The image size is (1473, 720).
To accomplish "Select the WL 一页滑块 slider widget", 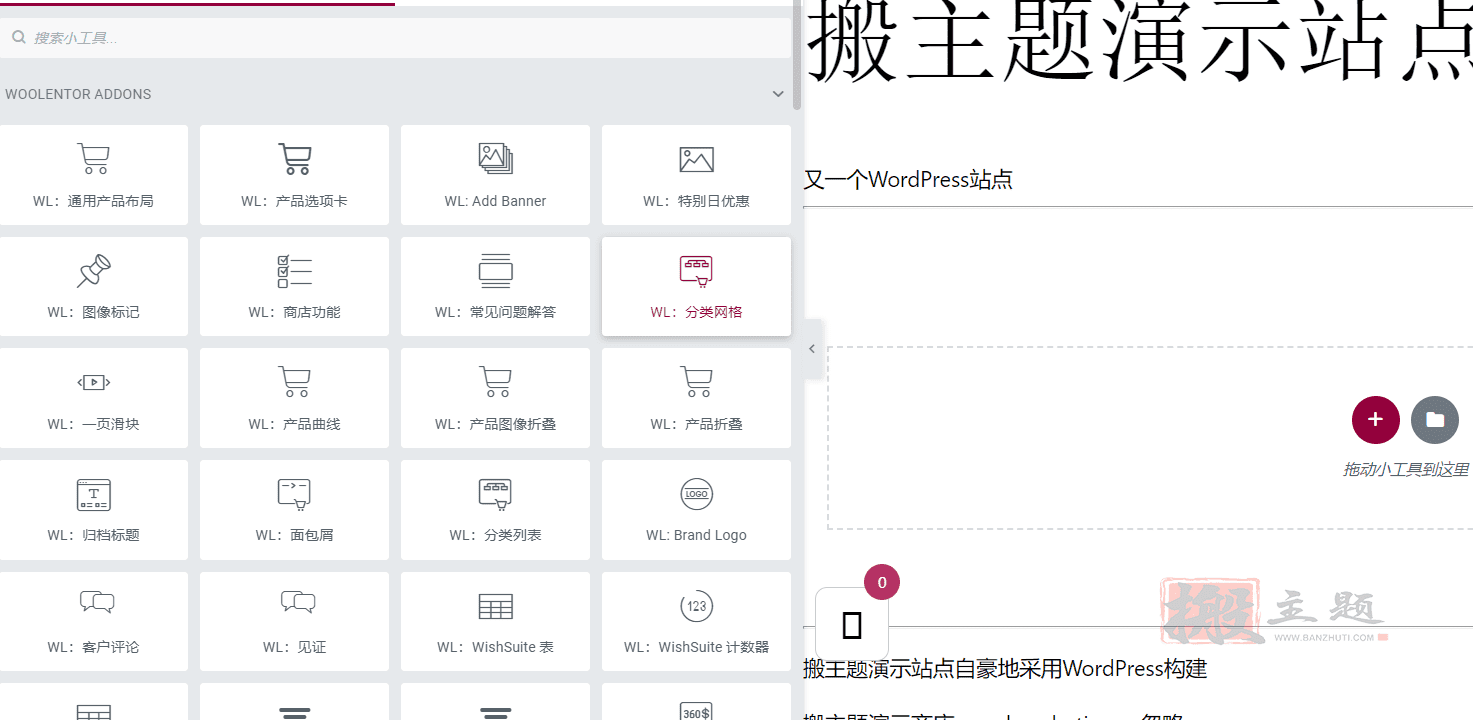I will click(x=93, y=398).
